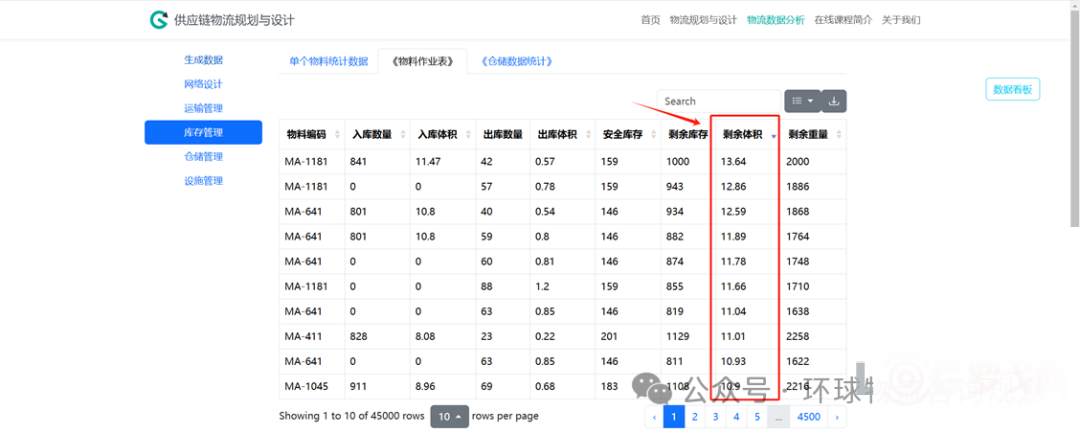
Task: Click the export download icon button
Action: point(833,101)
